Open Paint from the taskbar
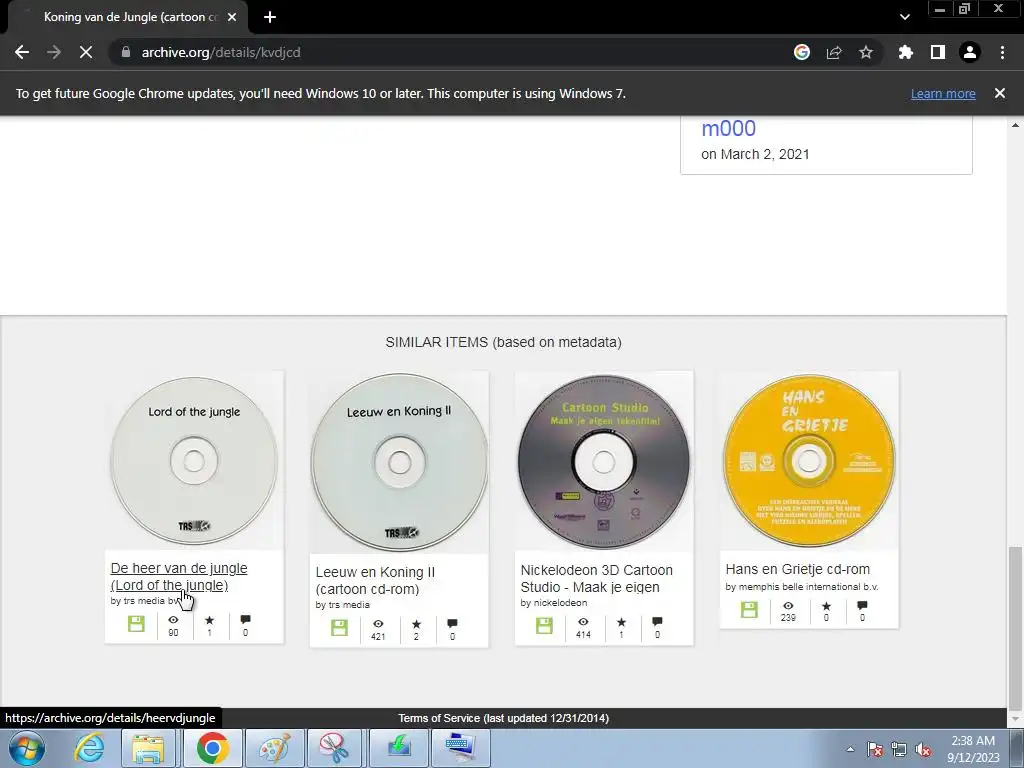This screenshot has width=1024, height=768. (275, 748)
